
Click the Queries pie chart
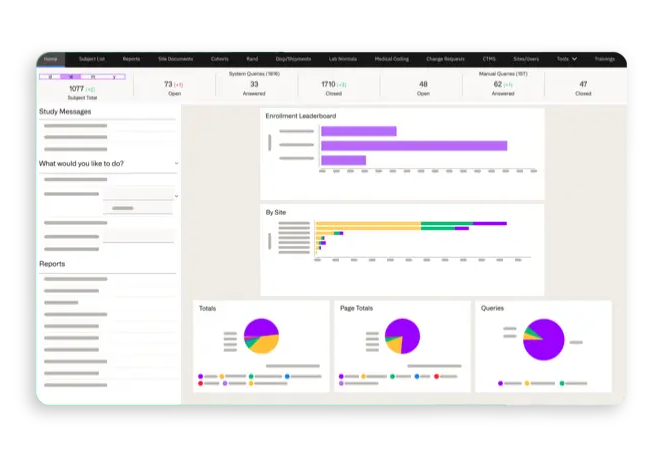[x=543, y=339]
